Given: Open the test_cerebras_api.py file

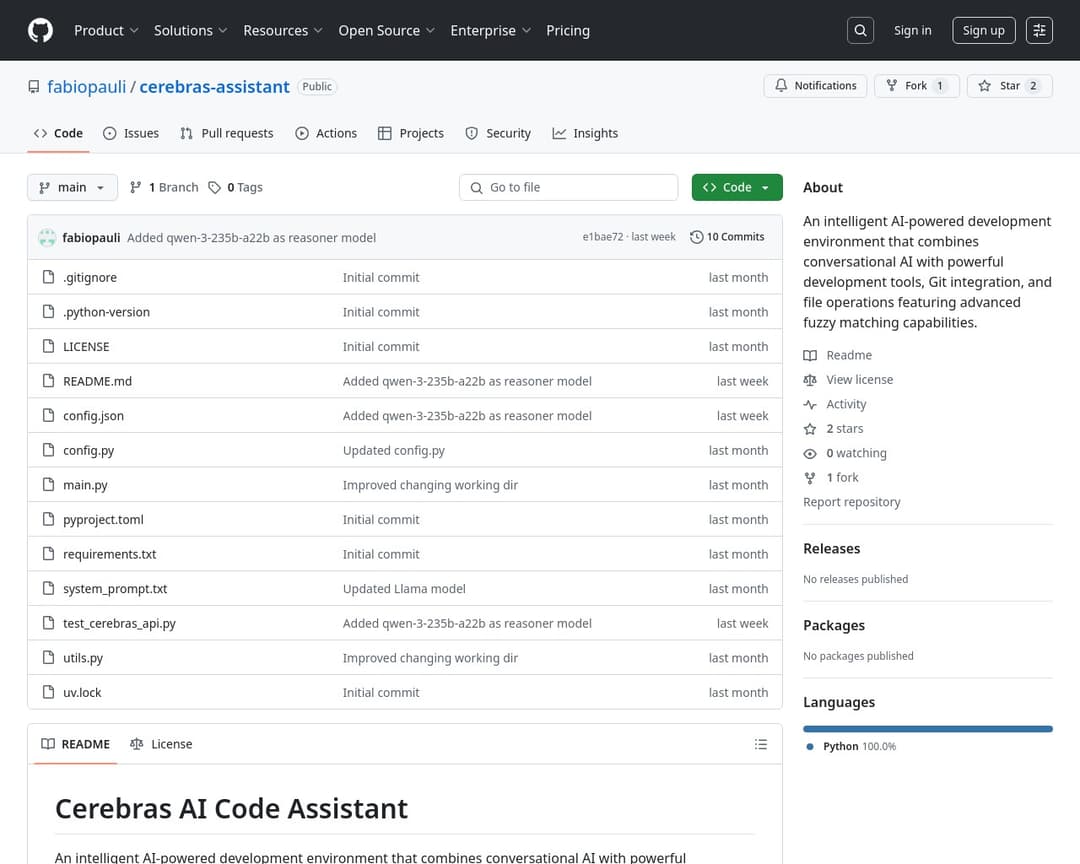Looking at the screenshot, I should [x=119, y=624].
